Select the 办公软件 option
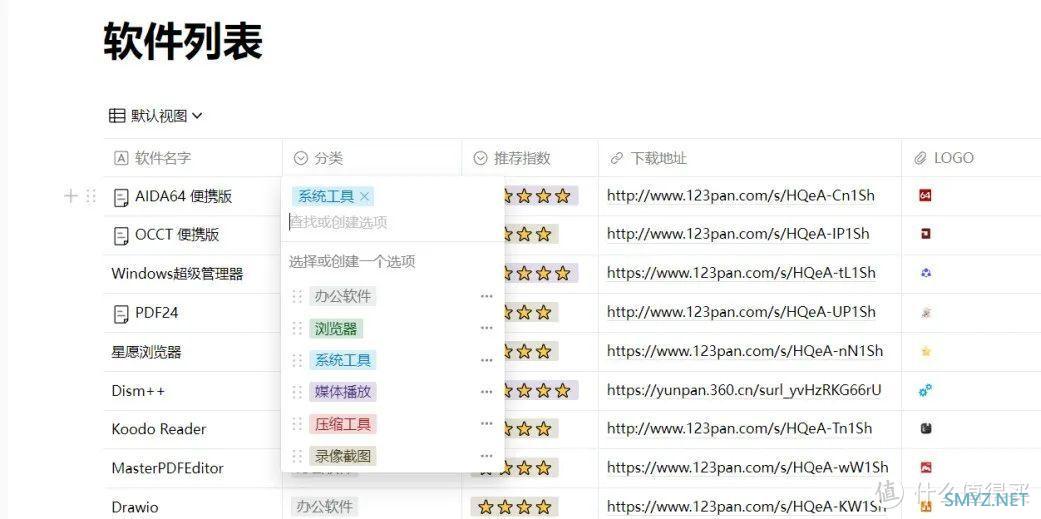Screen dimensions: 1041x519 tap(343, 296)
